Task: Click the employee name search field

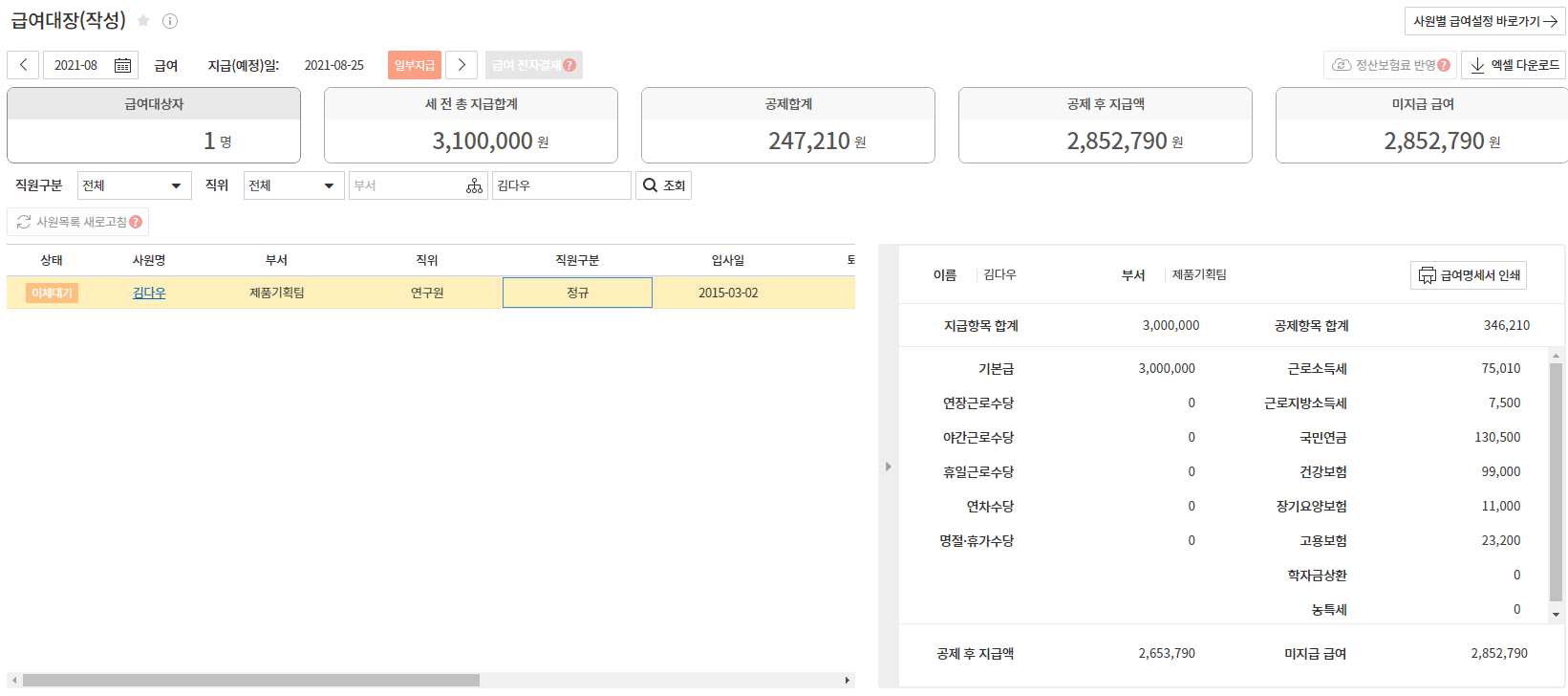Action: coord(561,185)
